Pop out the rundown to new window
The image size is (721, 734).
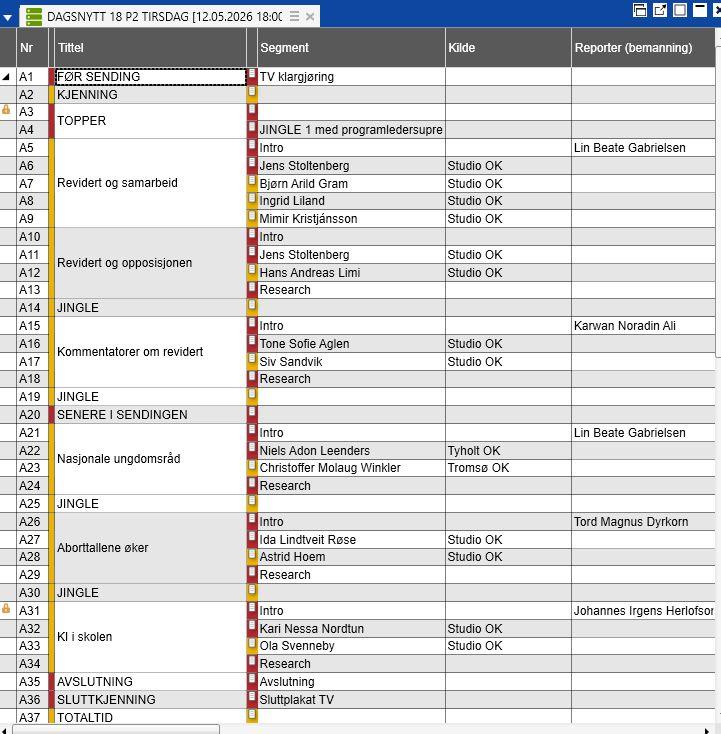pos(660,10)
